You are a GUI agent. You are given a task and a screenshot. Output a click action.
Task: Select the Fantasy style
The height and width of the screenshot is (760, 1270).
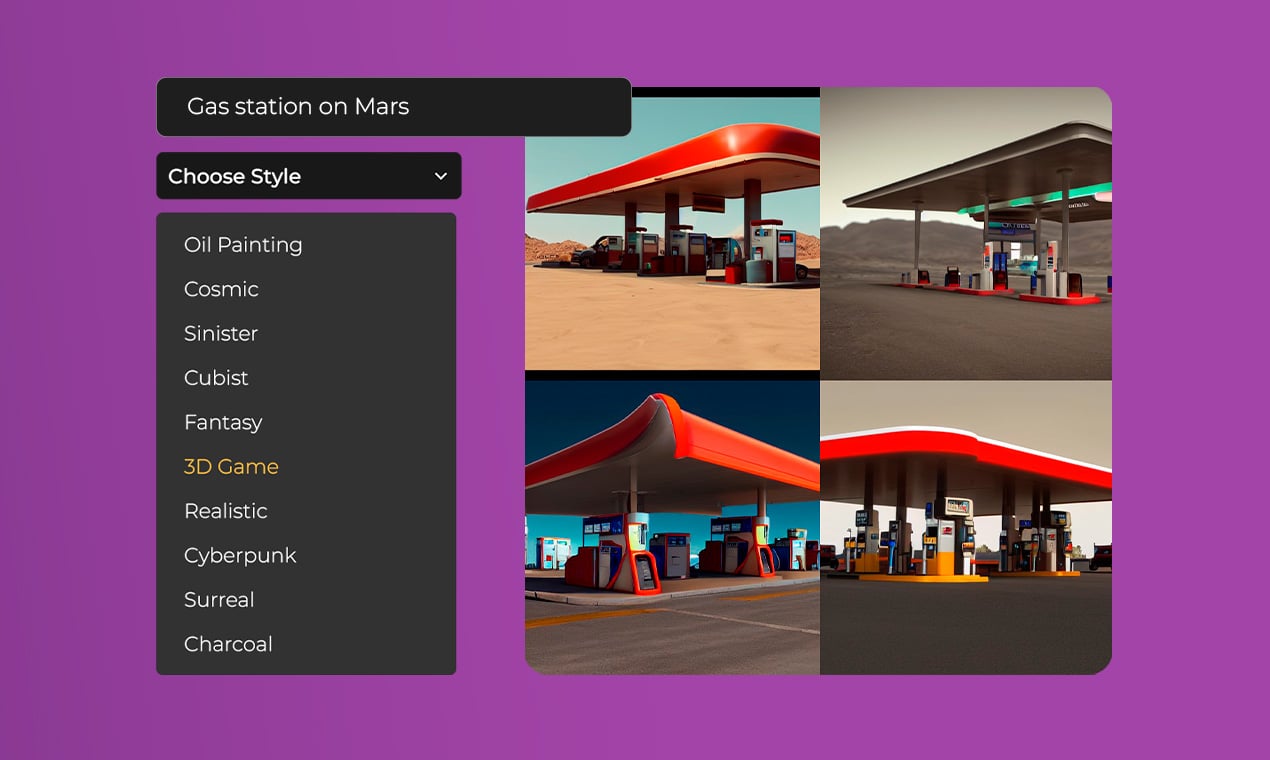[x=222, y=422]
